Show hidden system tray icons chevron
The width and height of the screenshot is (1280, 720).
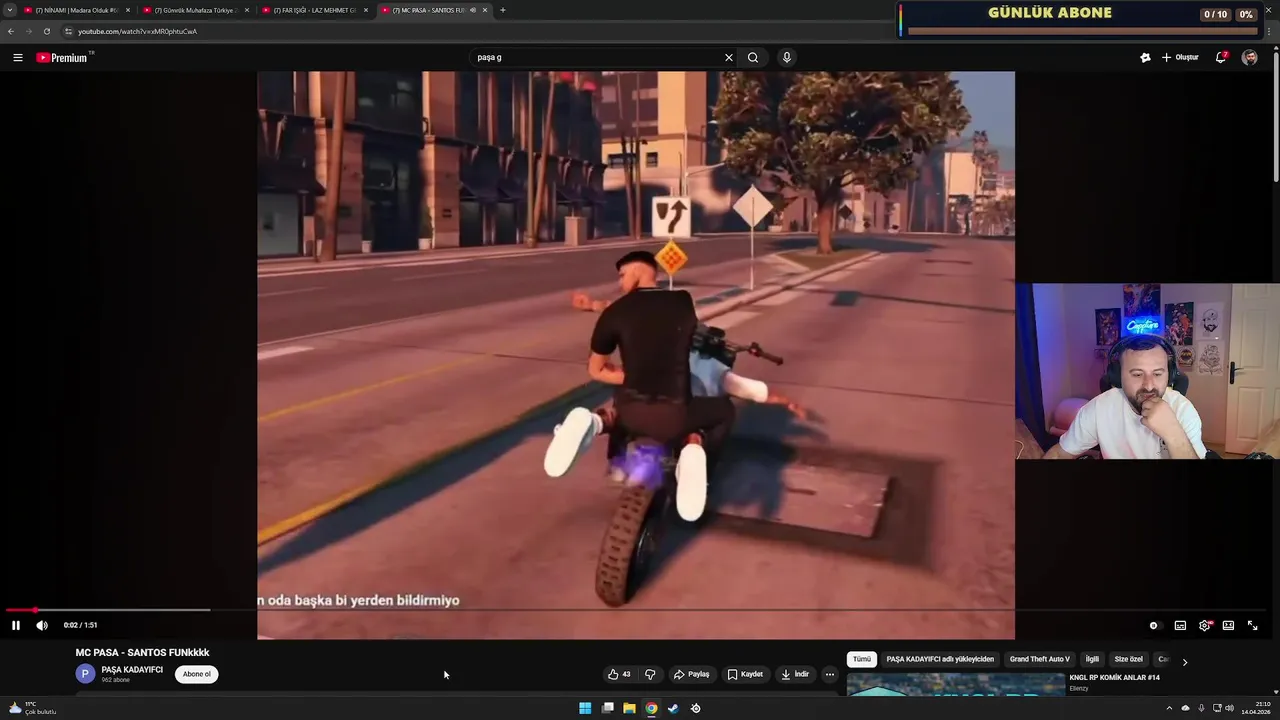pos(1169,708)
